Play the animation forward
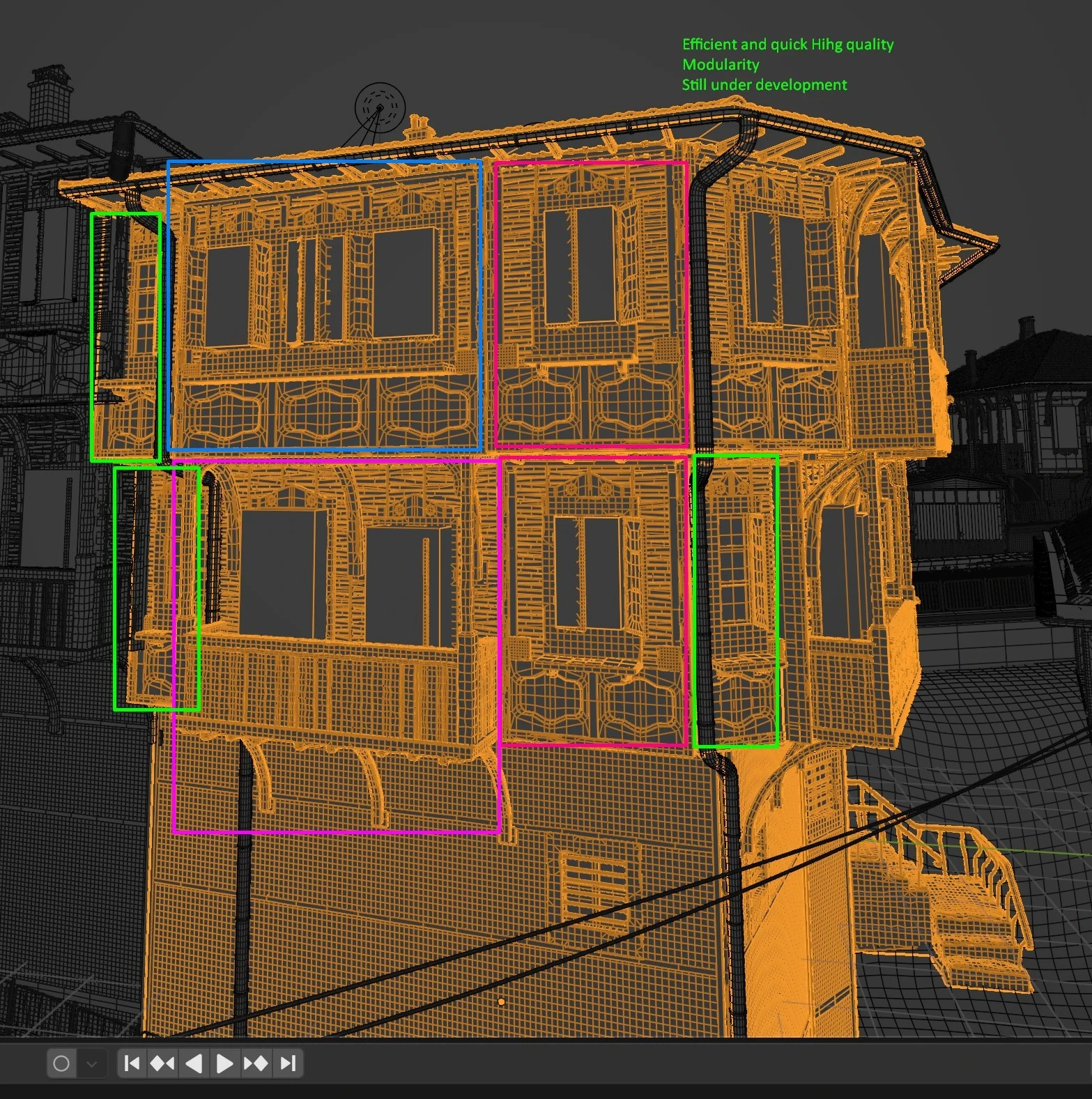This screenshot has height=1099, width=1092. [x=224, y=1063]
